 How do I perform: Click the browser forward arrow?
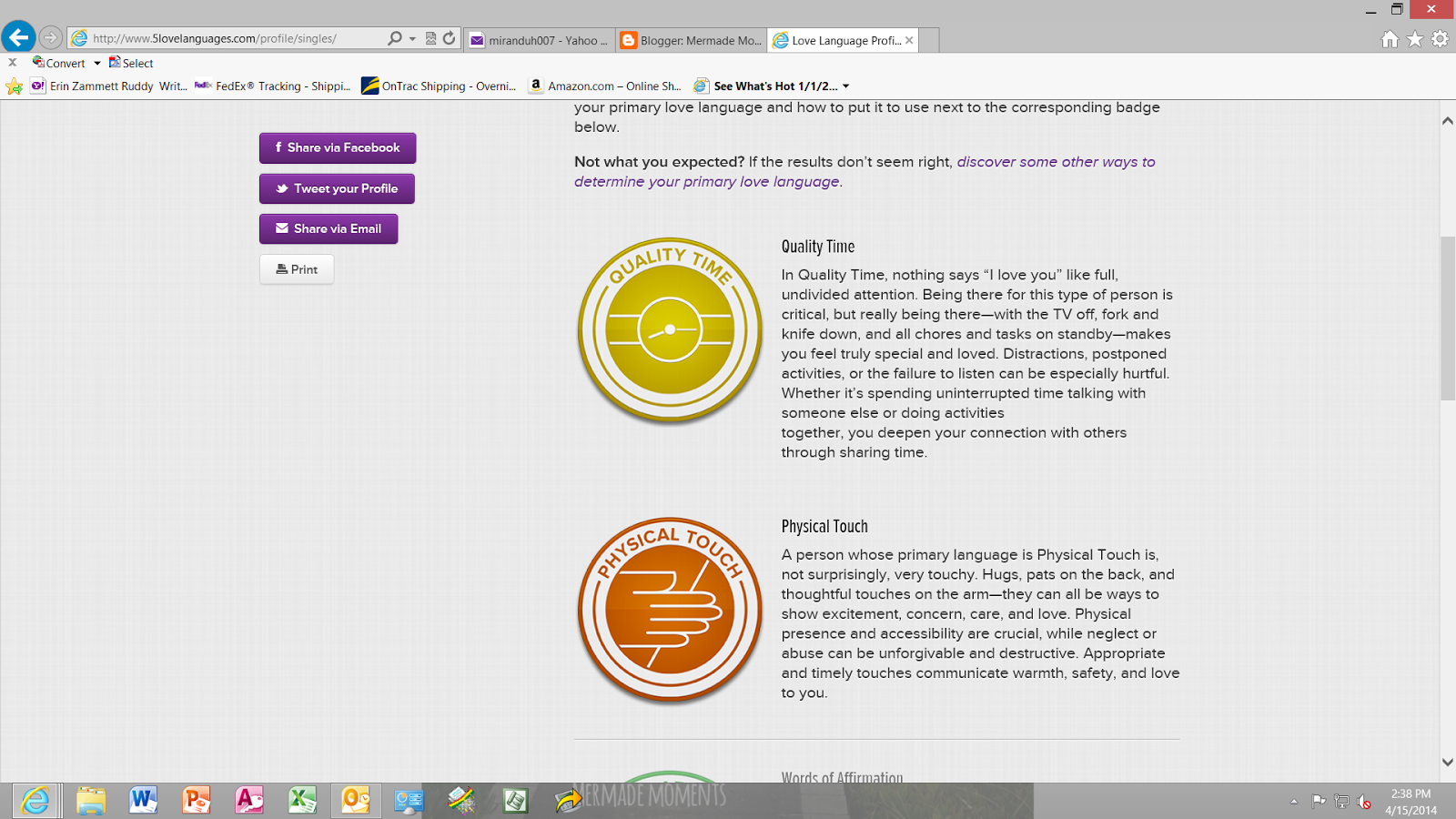point(51,38)
